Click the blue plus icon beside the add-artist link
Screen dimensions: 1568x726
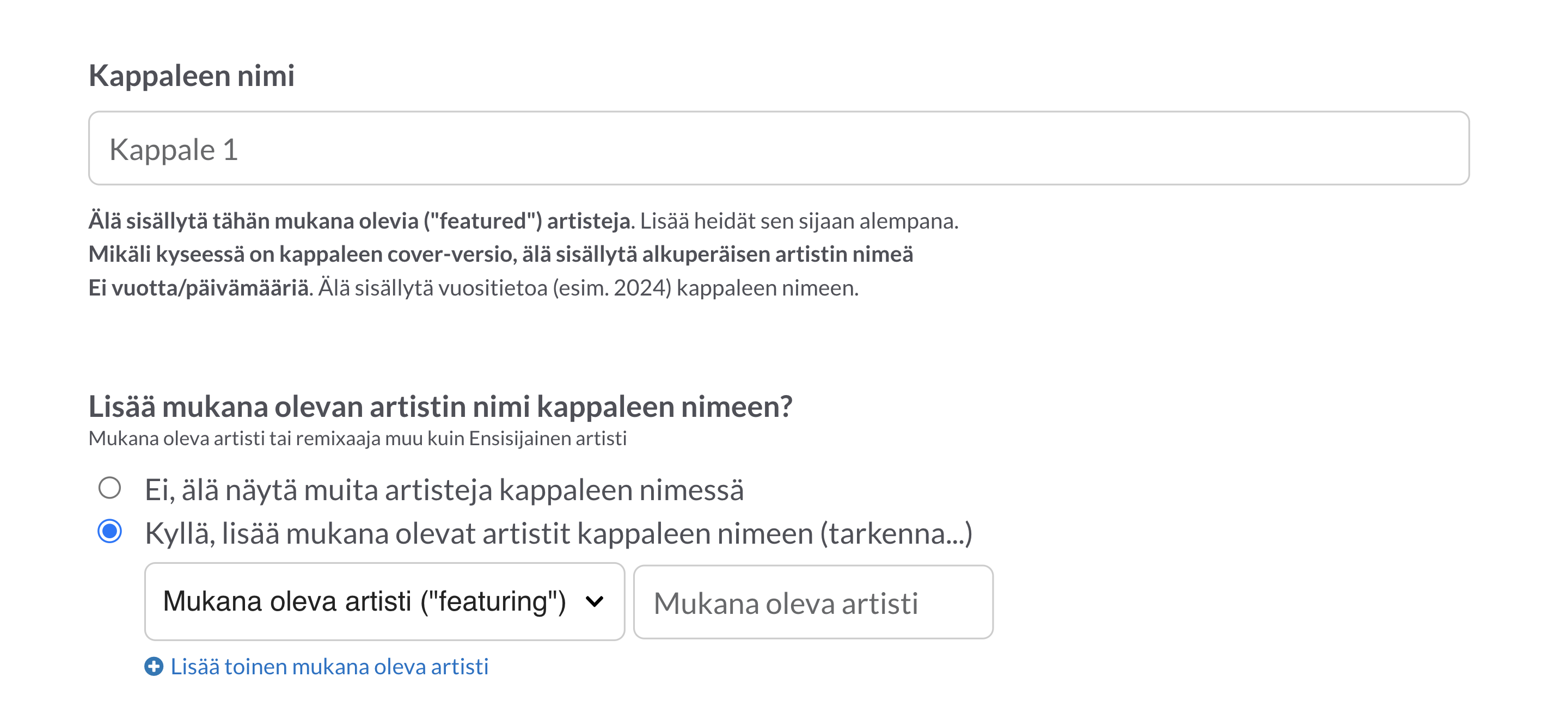154,666
